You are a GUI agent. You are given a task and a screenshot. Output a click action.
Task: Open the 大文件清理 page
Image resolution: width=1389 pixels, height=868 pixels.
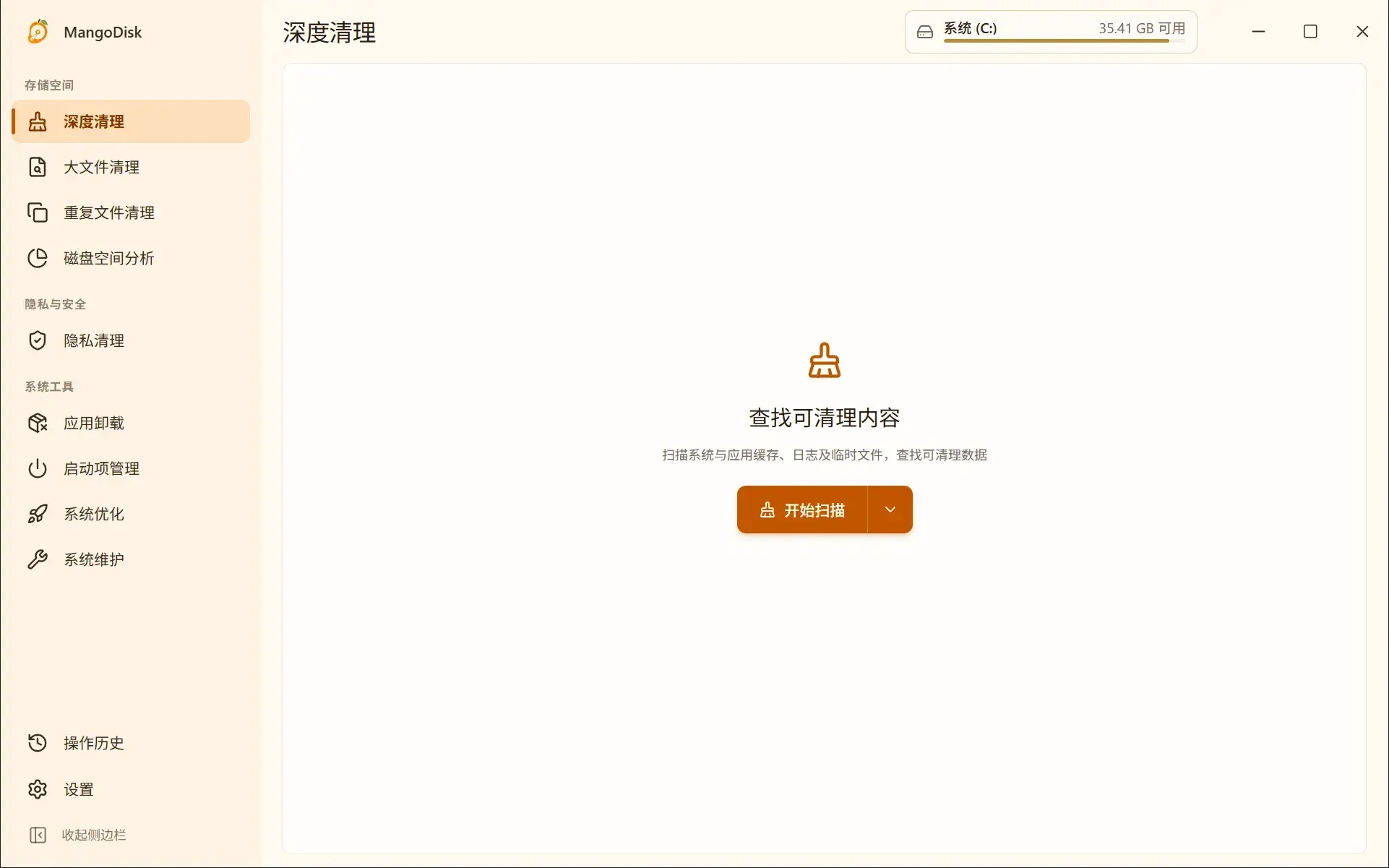(x=131, y=167)
